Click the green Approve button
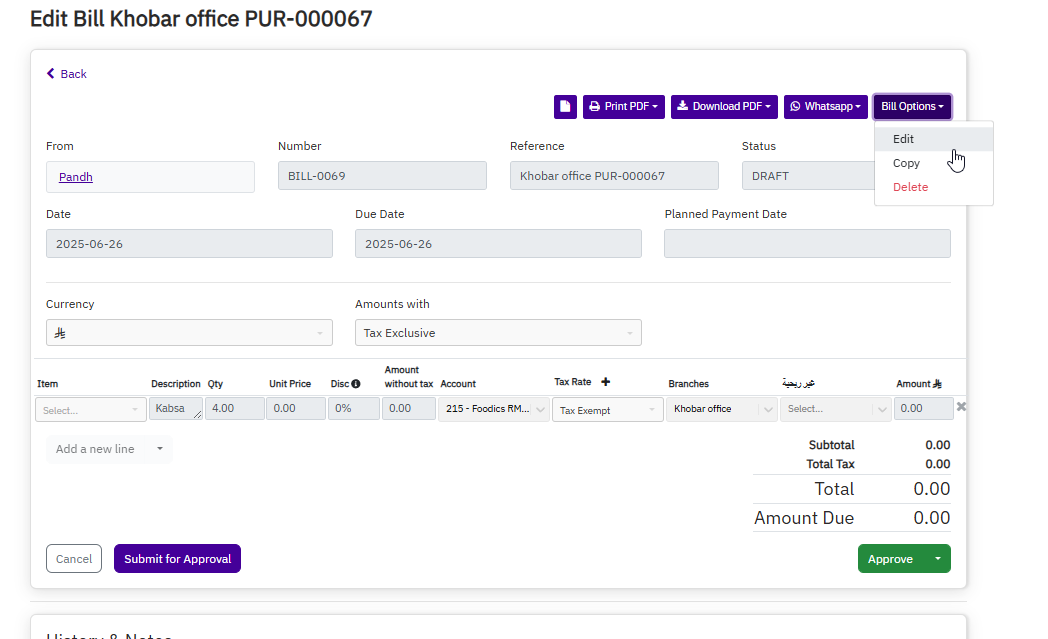This screenshot has height=639, width=1048. pyautogui.click(x=890, y=559)
